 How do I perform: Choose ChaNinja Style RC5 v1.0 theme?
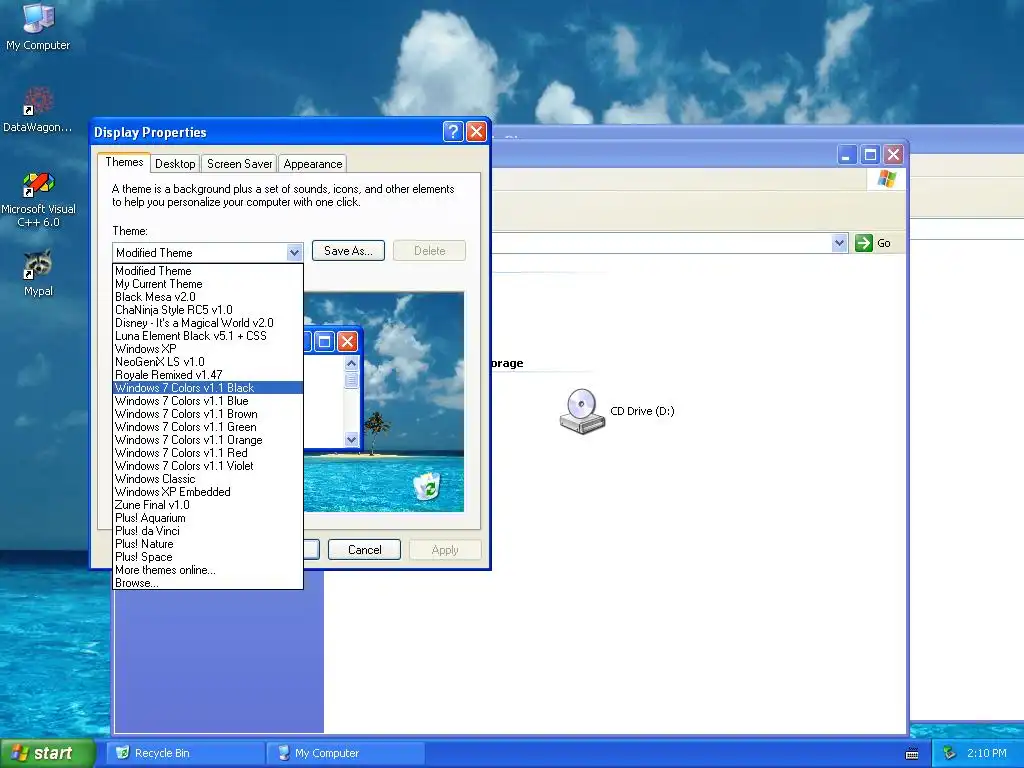(208, 310)
